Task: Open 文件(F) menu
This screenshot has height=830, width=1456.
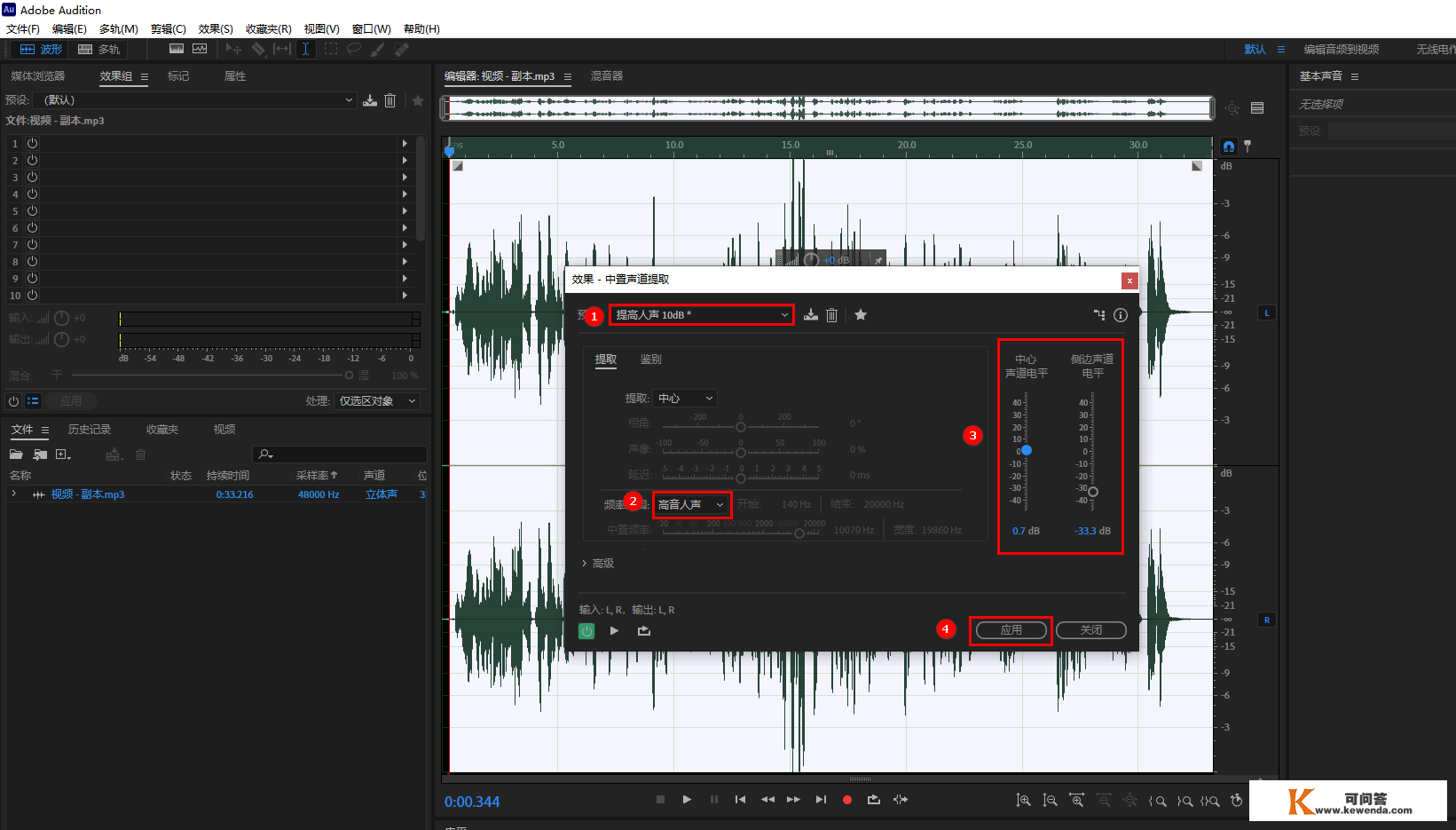Action: (x=23, y=29)
